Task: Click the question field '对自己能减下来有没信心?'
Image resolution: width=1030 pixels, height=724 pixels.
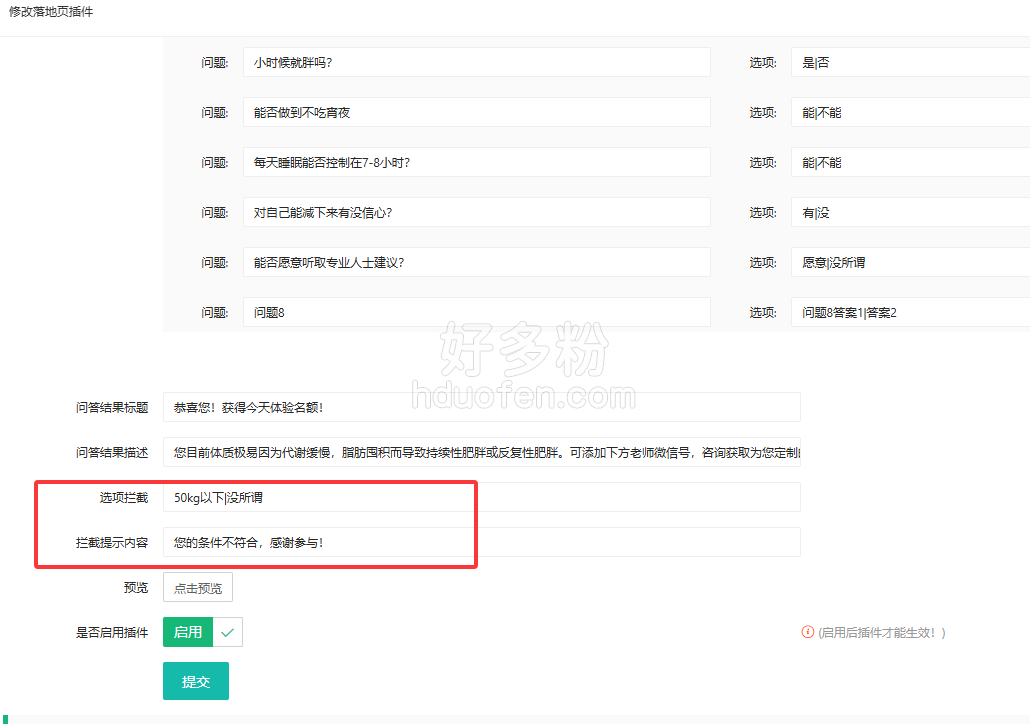Action: (x=476, y=212)
